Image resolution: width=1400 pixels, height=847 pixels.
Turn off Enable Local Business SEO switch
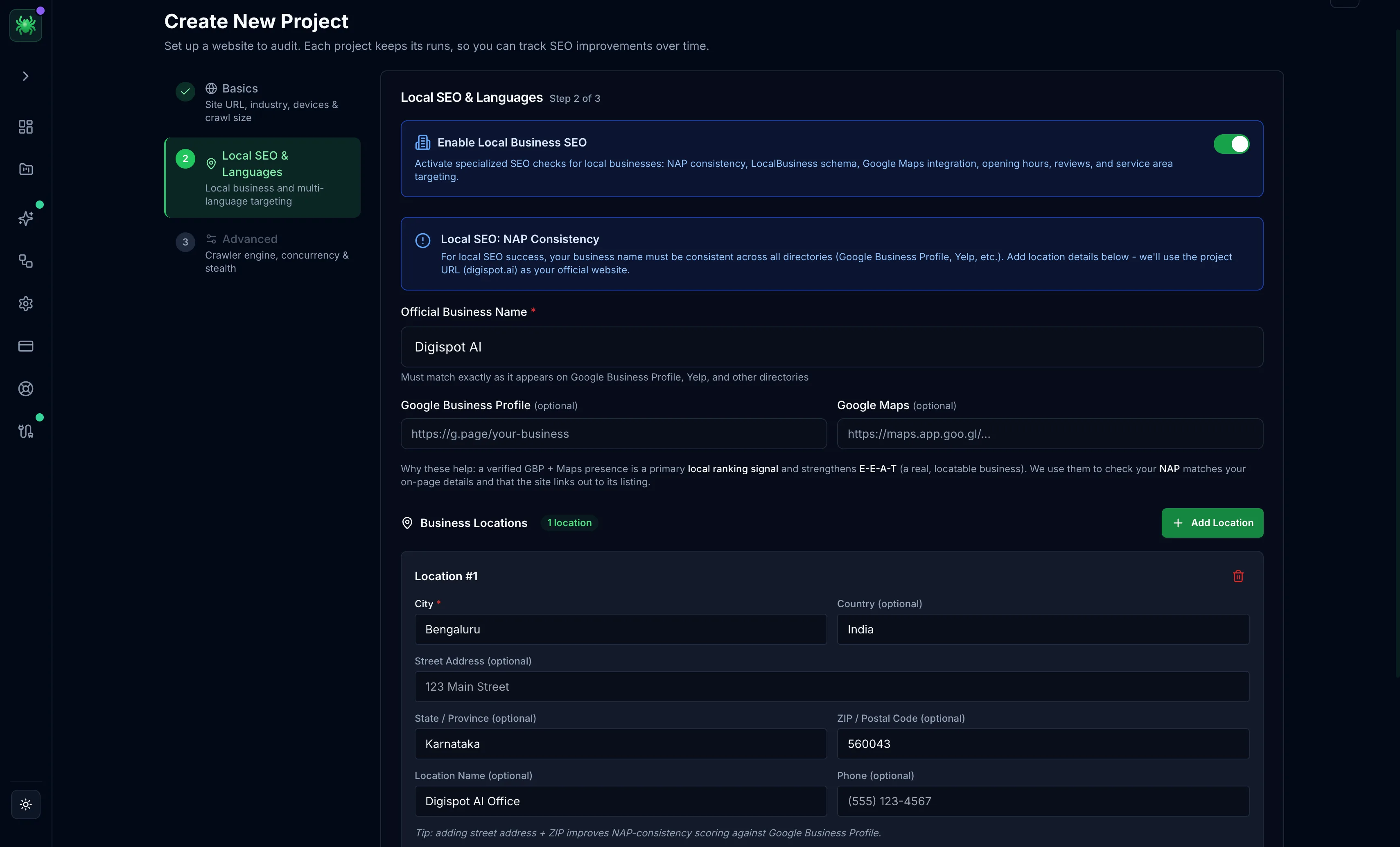[x=1231, y=144]
